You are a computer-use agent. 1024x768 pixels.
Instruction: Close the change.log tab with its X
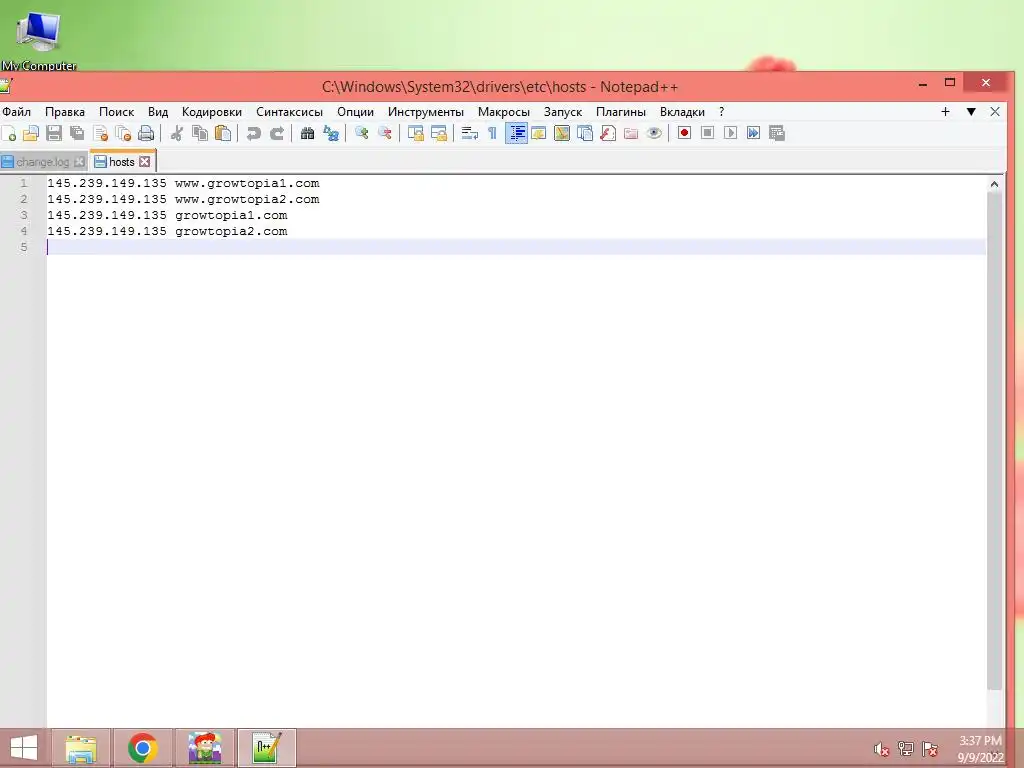(x=79, y=162)
